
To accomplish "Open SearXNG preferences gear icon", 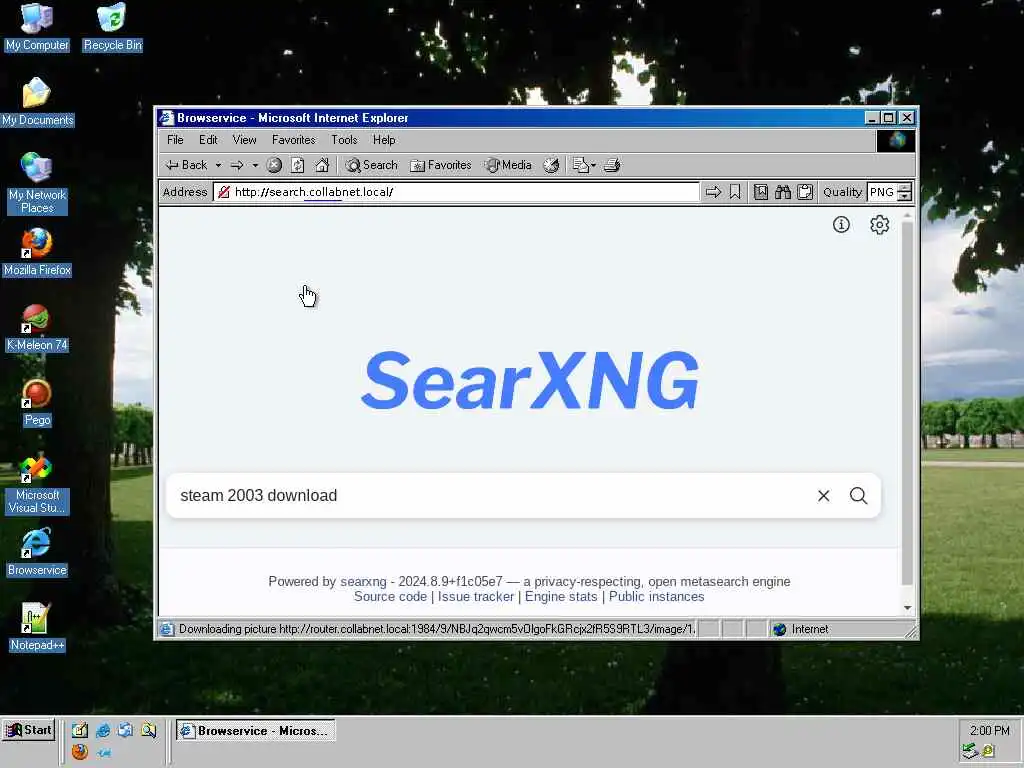I will coord(880,225).
